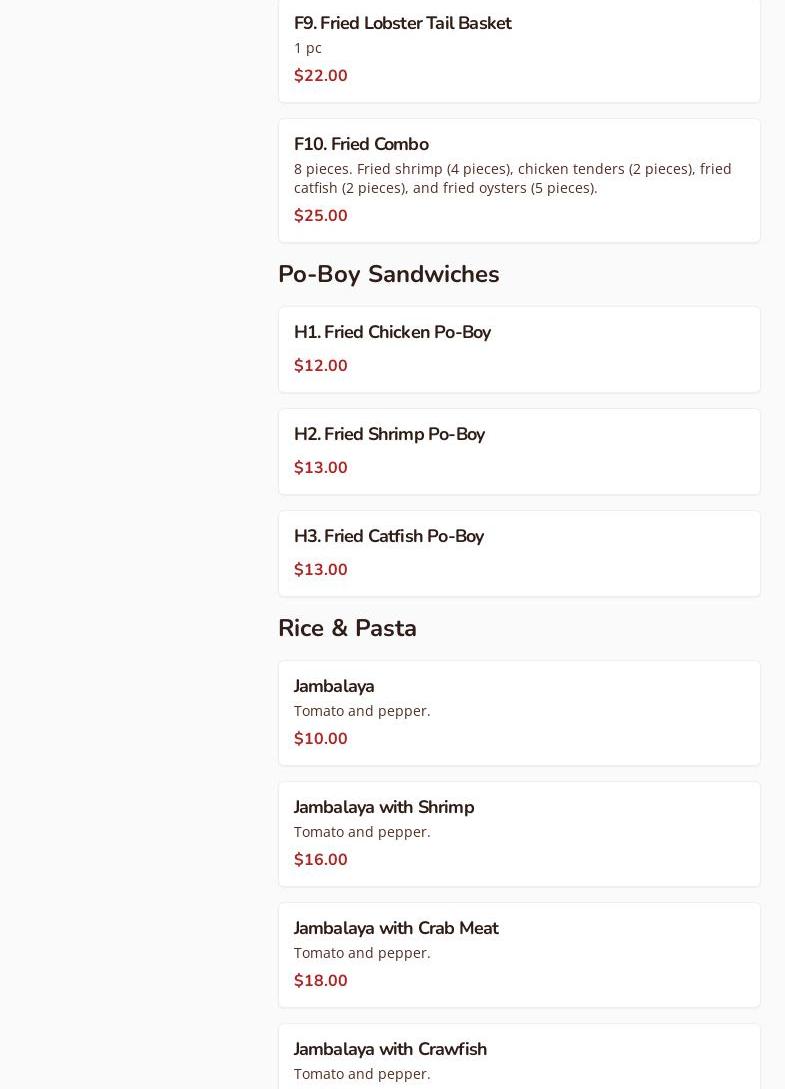
Task: Click the Rice & Pasta section heading
Action: (x=347, y=628)
